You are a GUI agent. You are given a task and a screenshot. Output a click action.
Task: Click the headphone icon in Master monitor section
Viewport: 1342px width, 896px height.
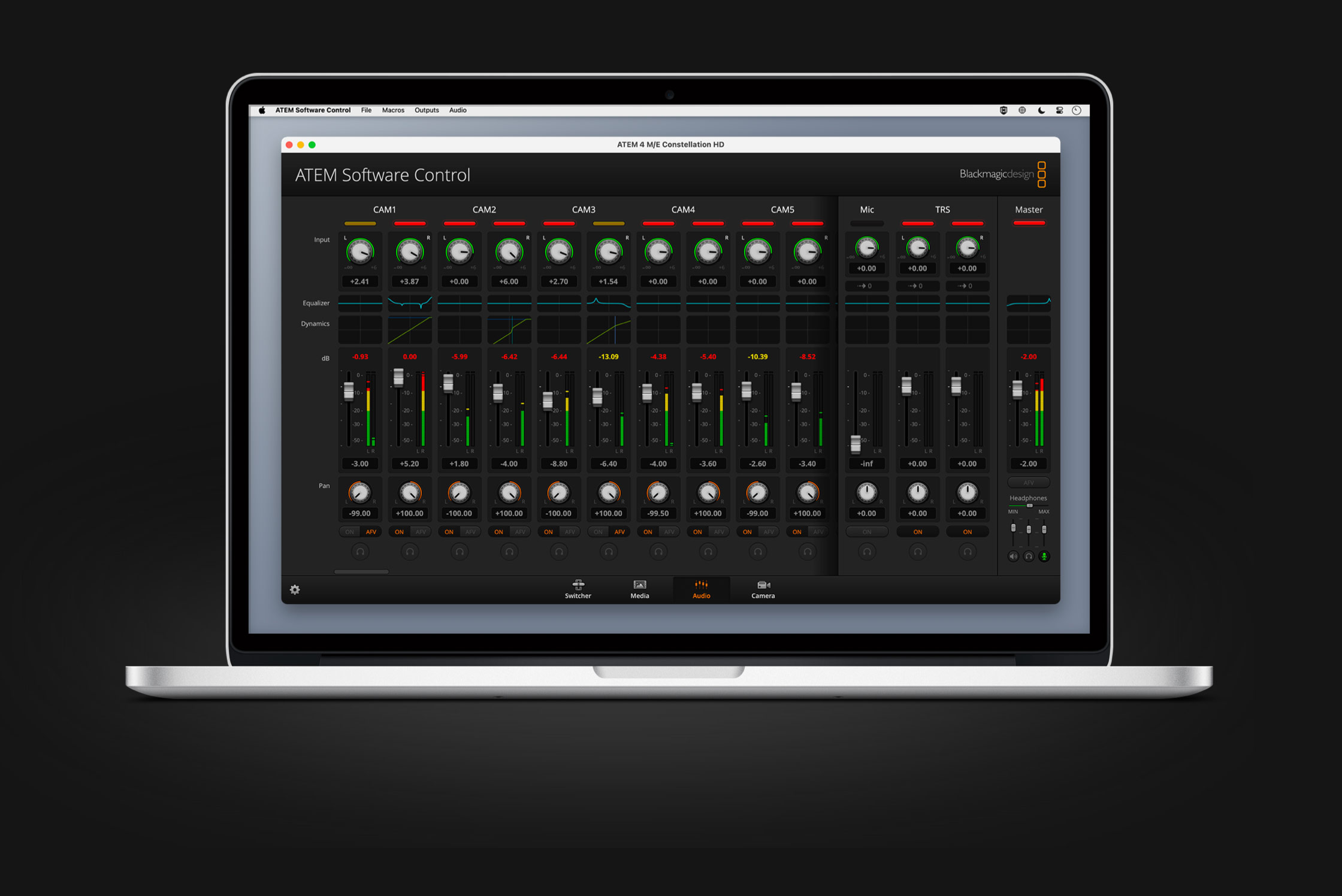coord(1029,556)
